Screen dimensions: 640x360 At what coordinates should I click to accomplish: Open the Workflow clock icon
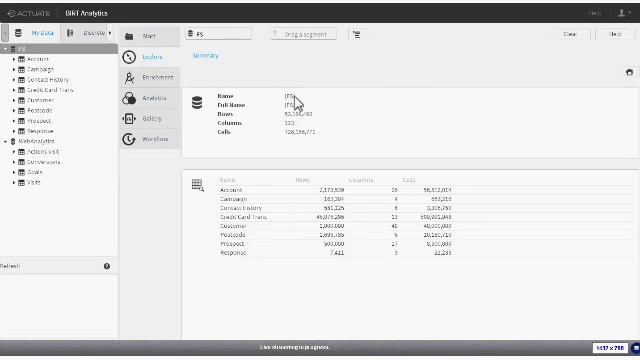coord(129,139)
